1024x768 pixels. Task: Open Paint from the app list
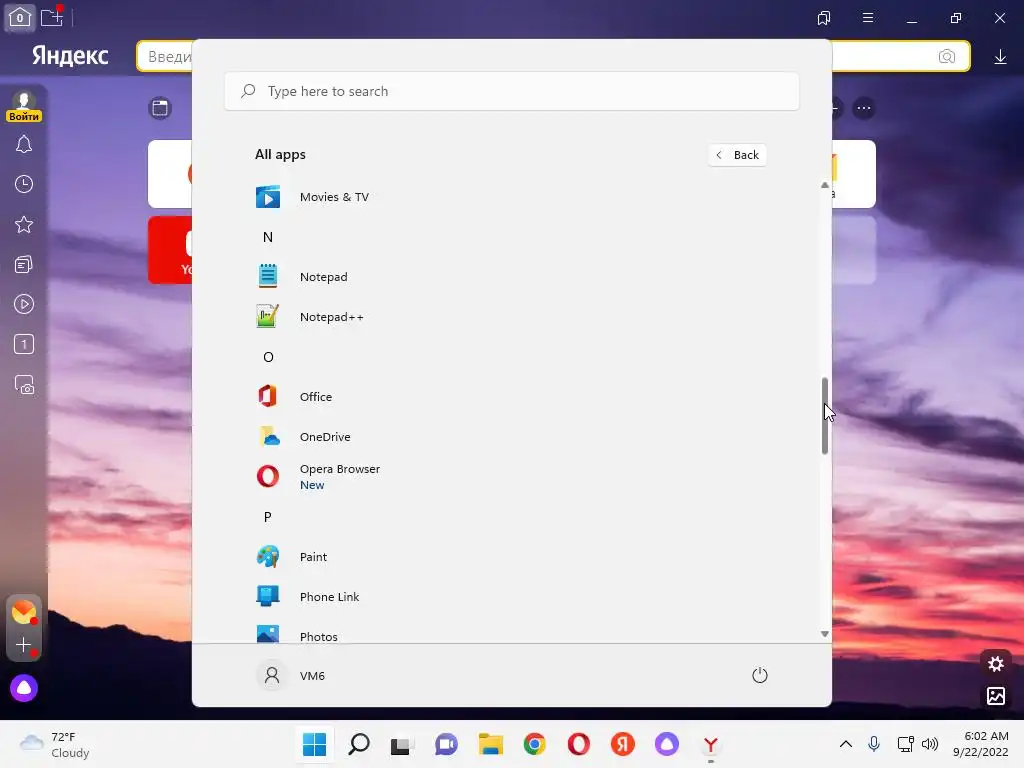pos(511,557)
